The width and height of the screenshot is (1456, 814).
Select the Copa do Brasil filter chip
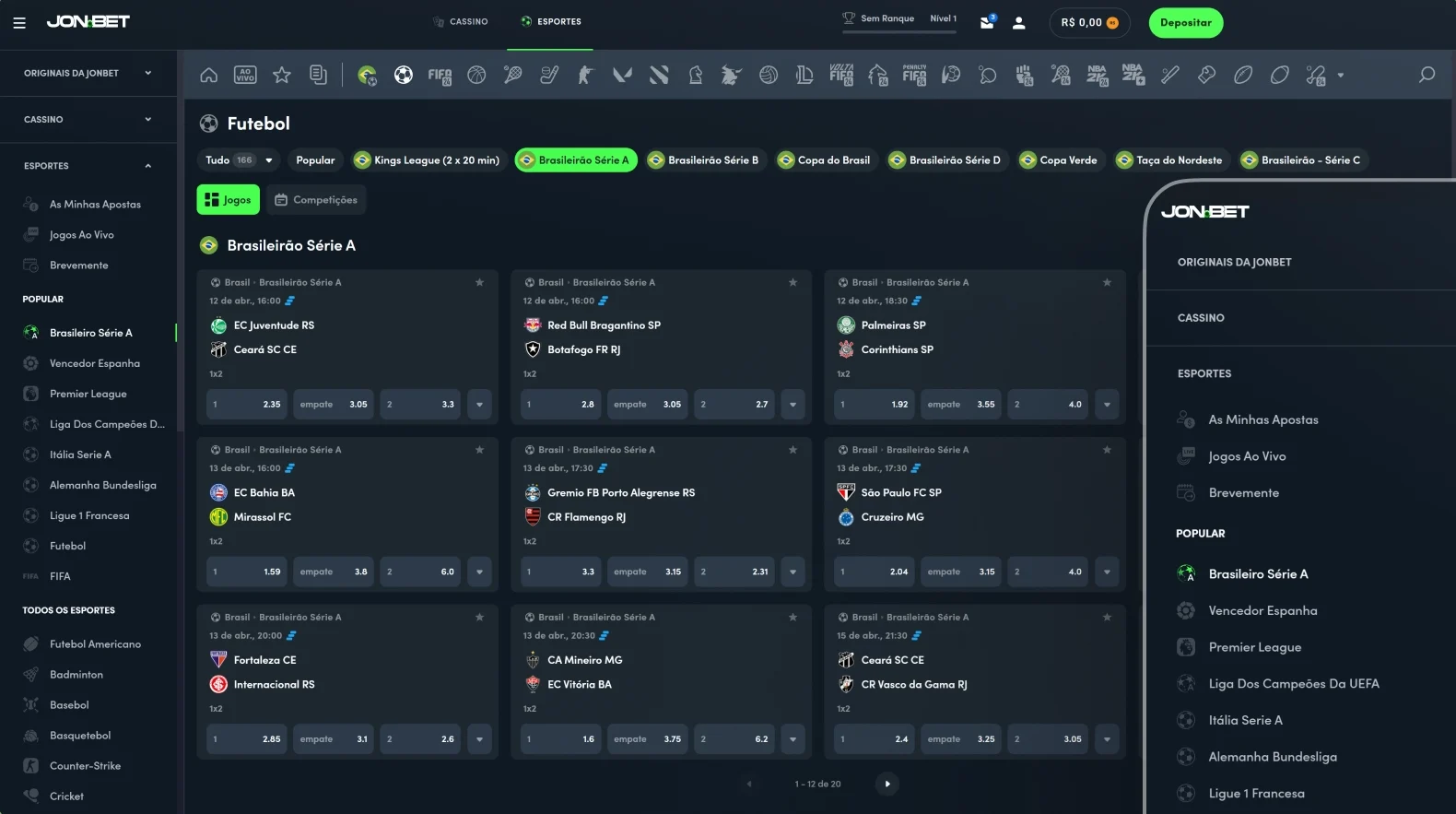(x=824, y=160)
